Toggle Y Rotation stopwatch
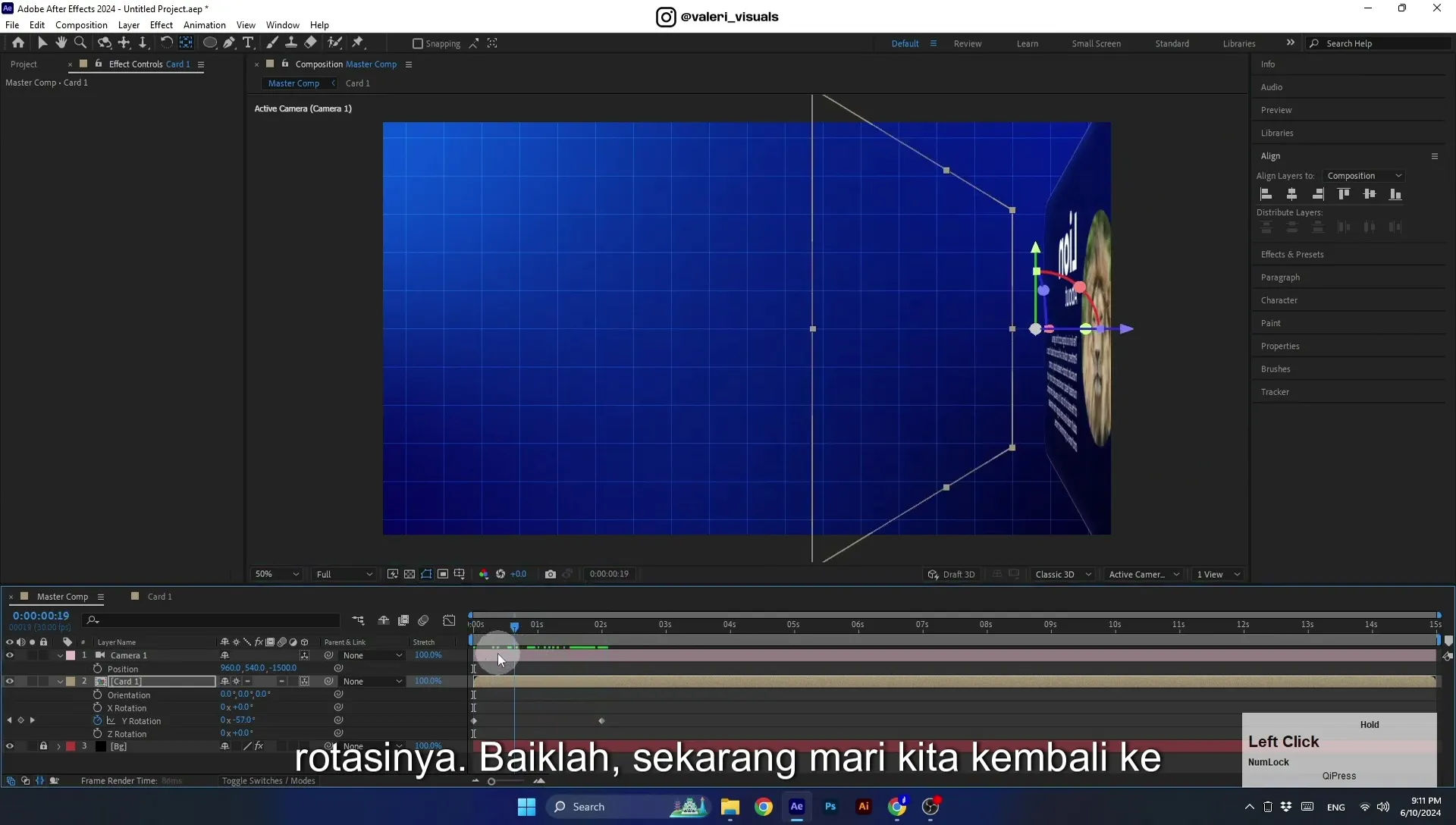The image size is (1456, 825). click(97, 721)
